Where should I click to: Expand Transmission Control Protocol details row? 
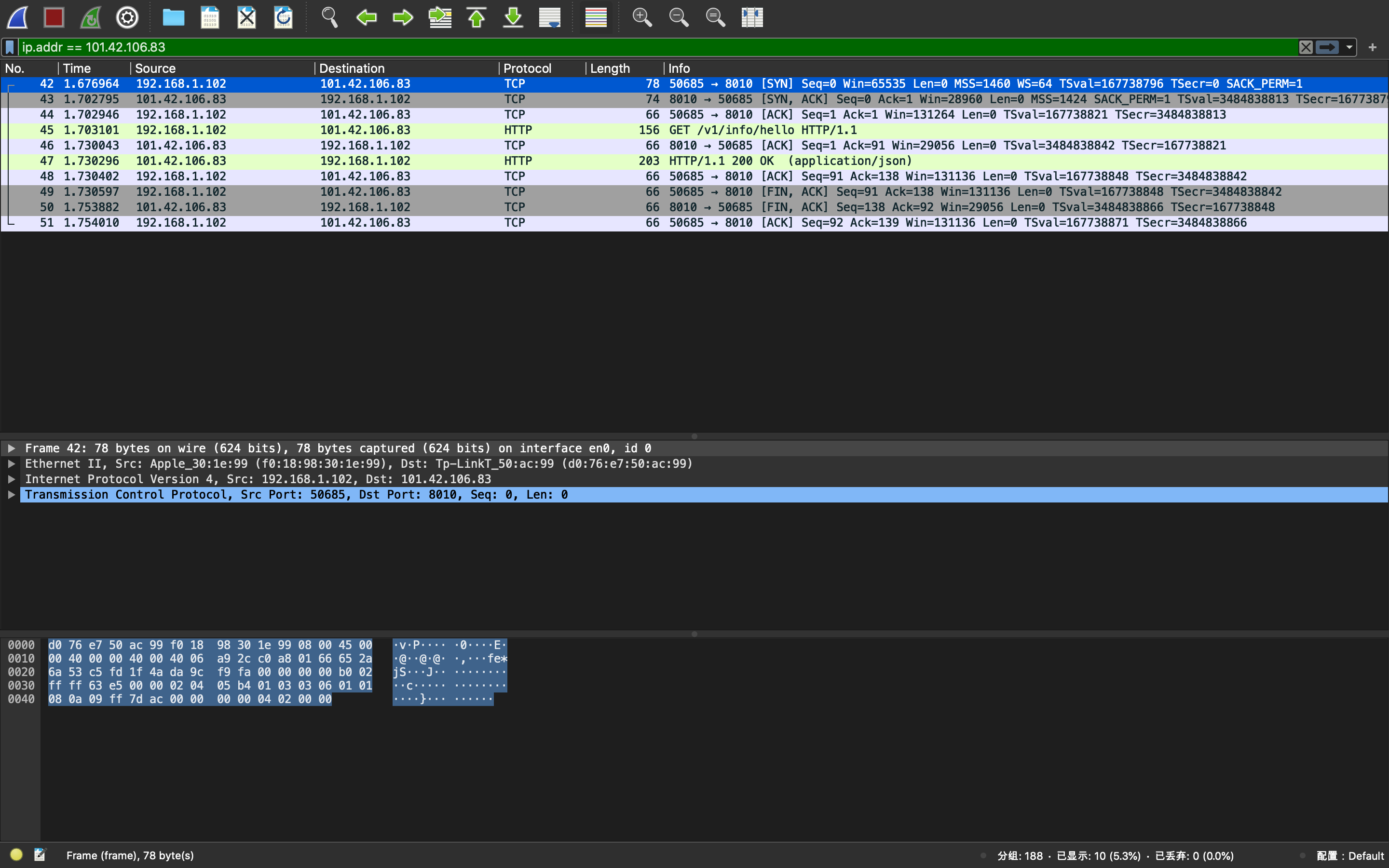pos(12,495)
